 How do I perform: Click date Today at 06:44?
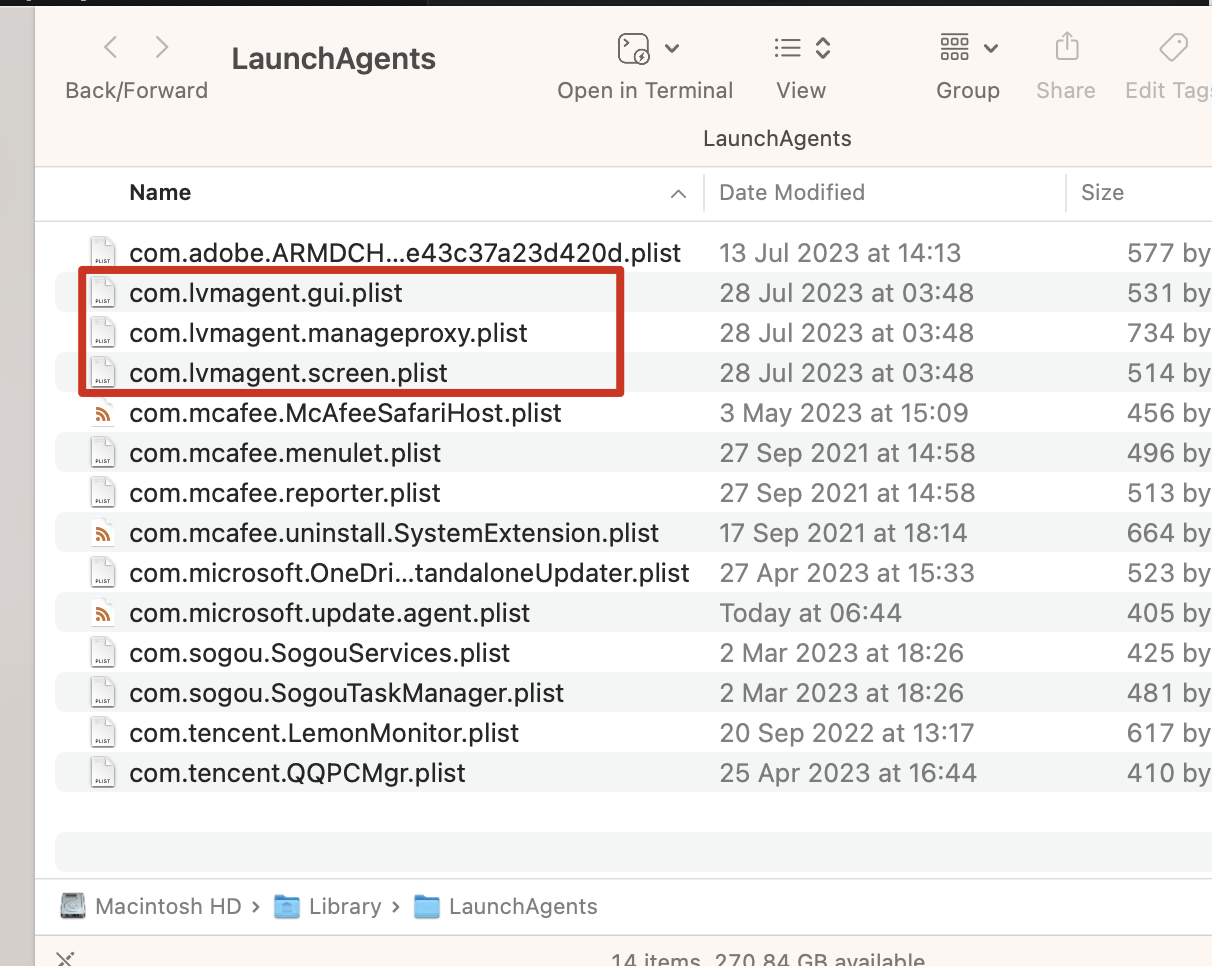(x=810, y=613)
